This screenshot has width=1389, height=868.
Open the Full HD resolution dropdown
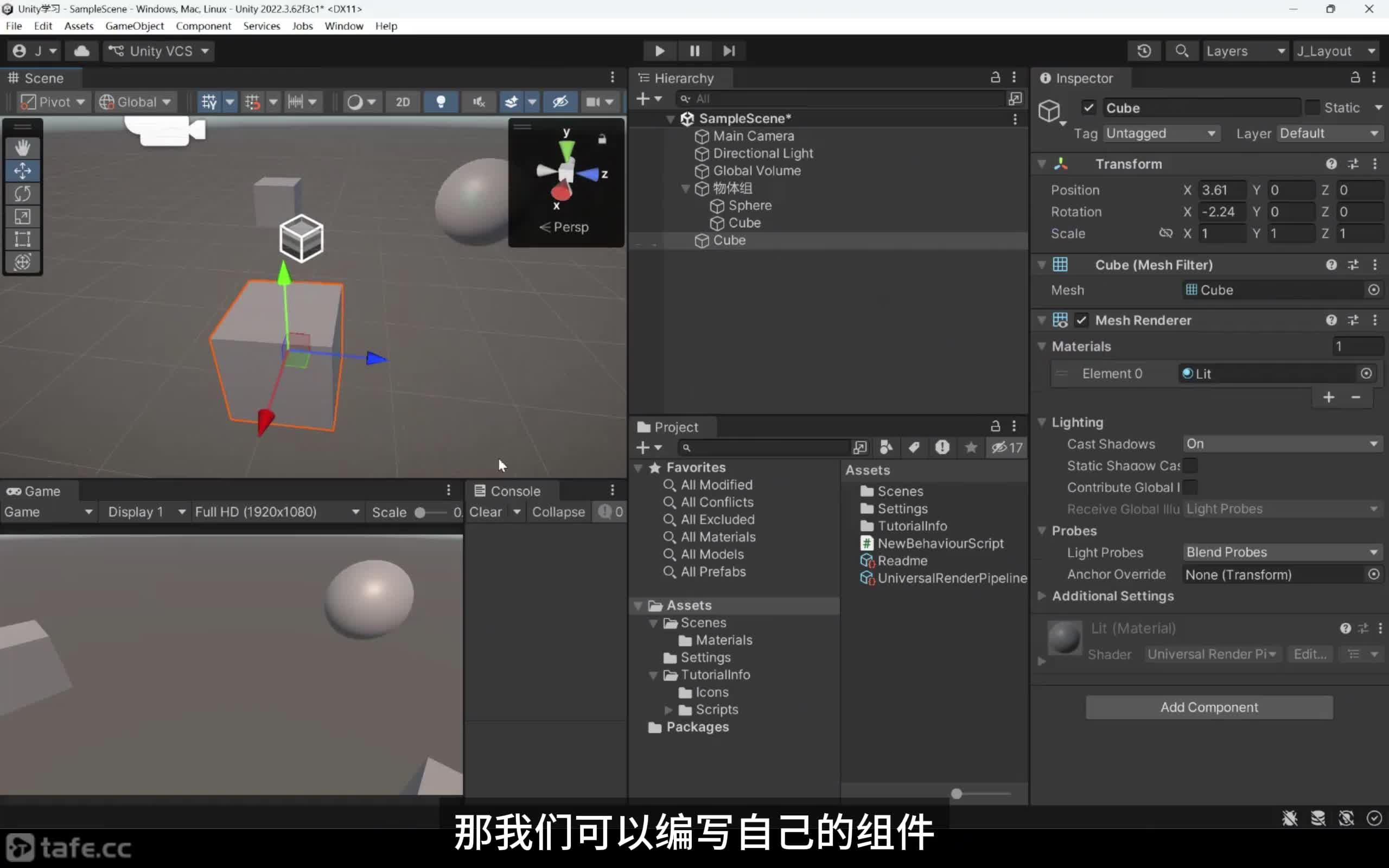click(x=277, y=512)
